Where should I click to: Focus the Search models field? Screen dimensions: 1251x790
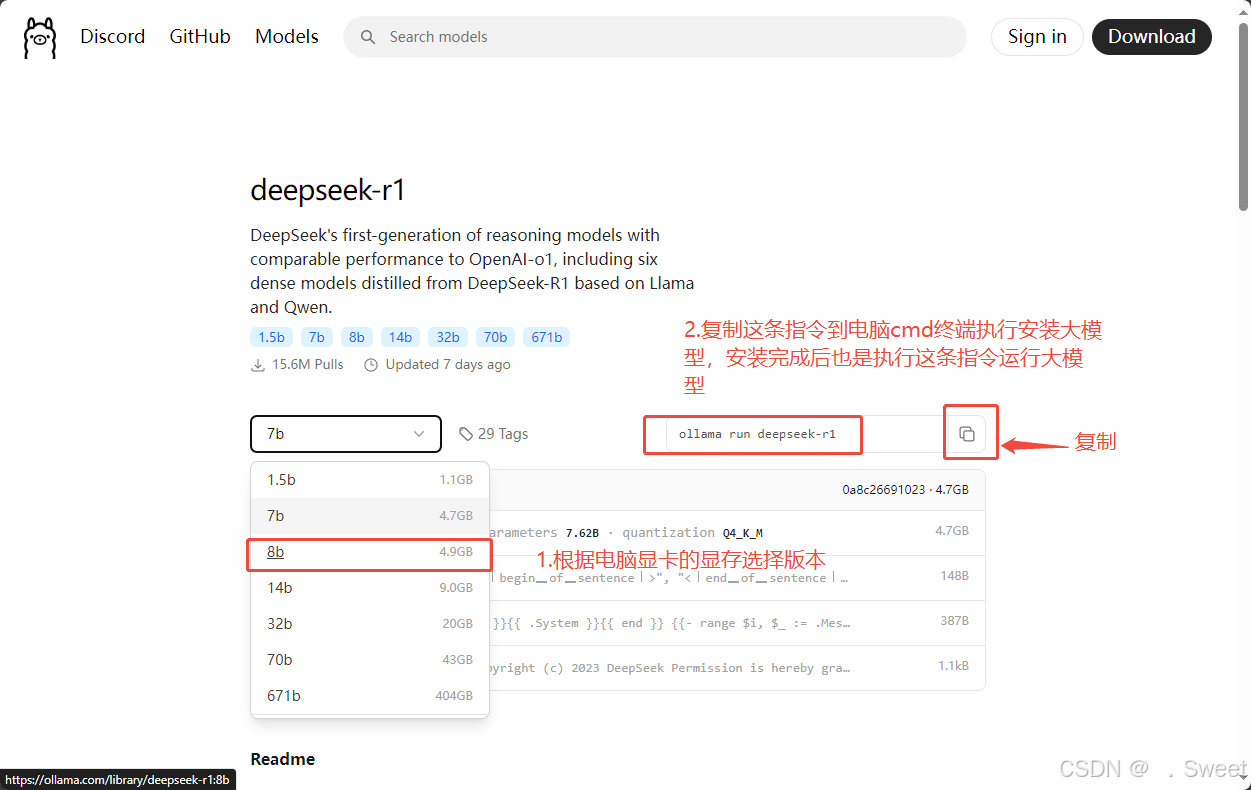[x=655, y=37]
